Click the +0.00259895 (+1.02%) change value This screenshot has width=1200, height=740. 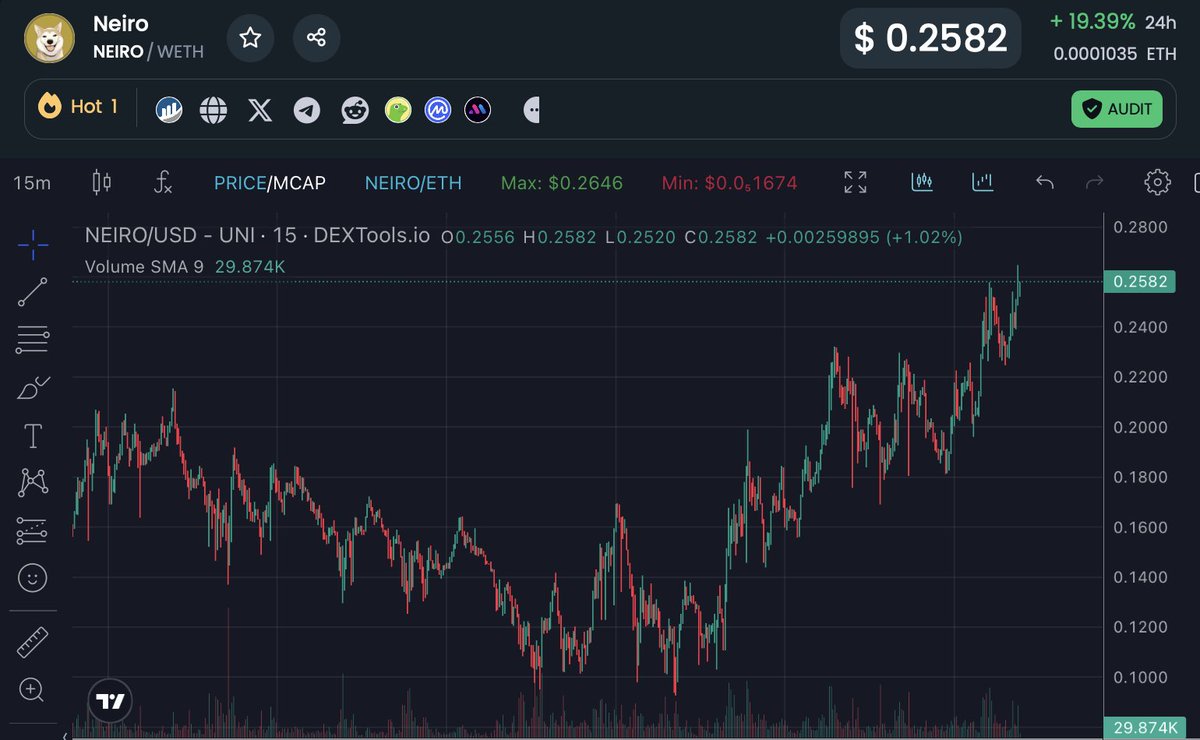pyautogui.click(x=863, y=237)
